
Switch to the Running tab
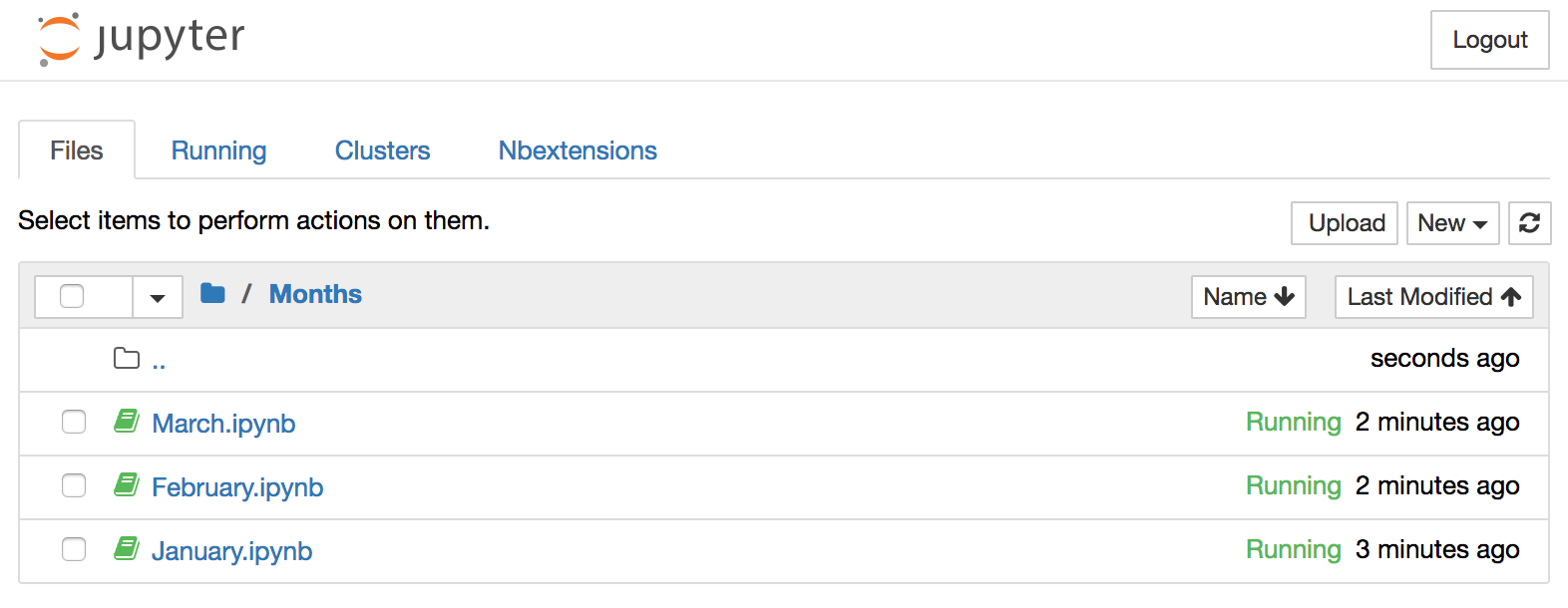tap(218, 150)
